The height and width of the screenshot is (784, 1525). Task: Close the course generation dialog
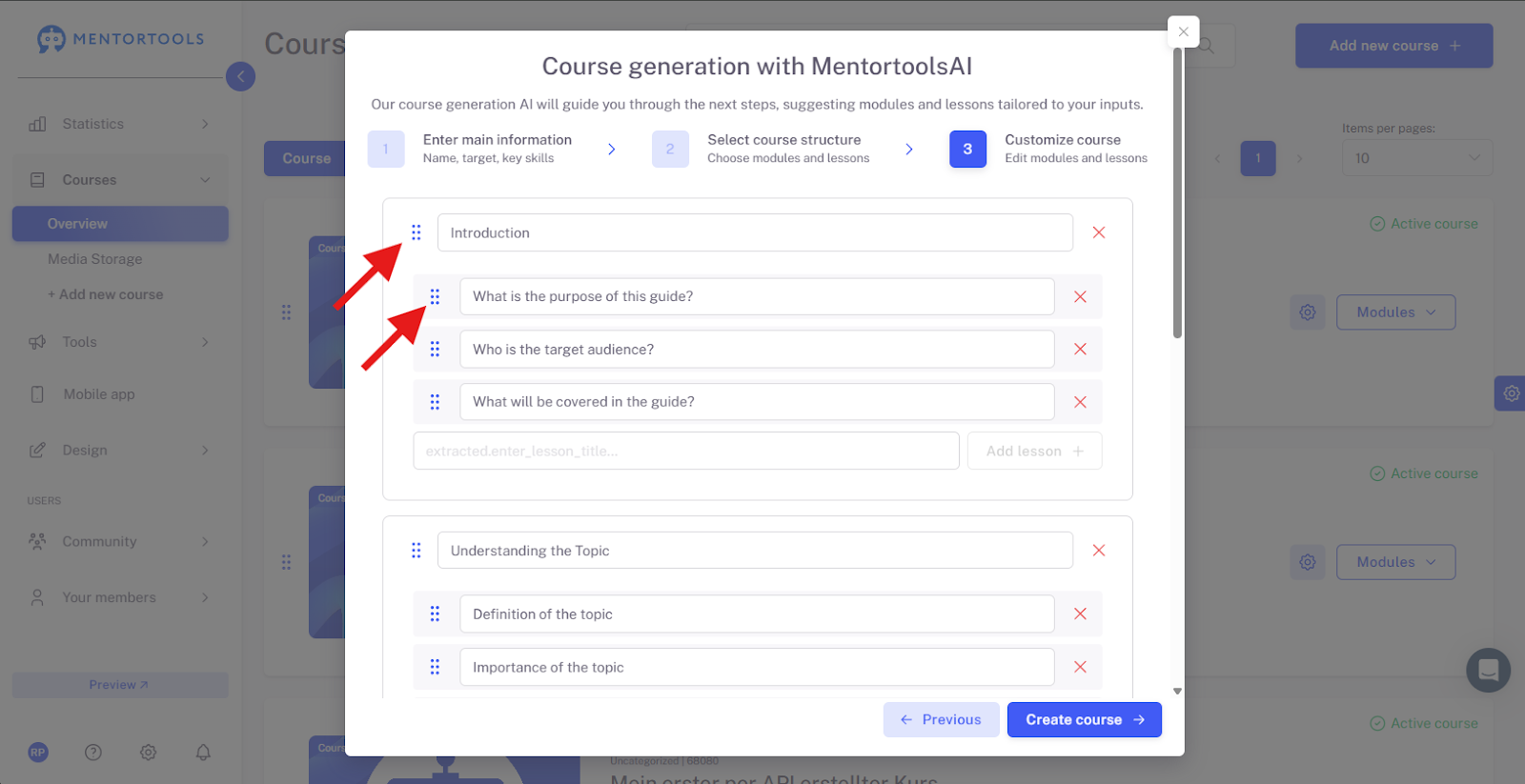[x=1183, y=31]
